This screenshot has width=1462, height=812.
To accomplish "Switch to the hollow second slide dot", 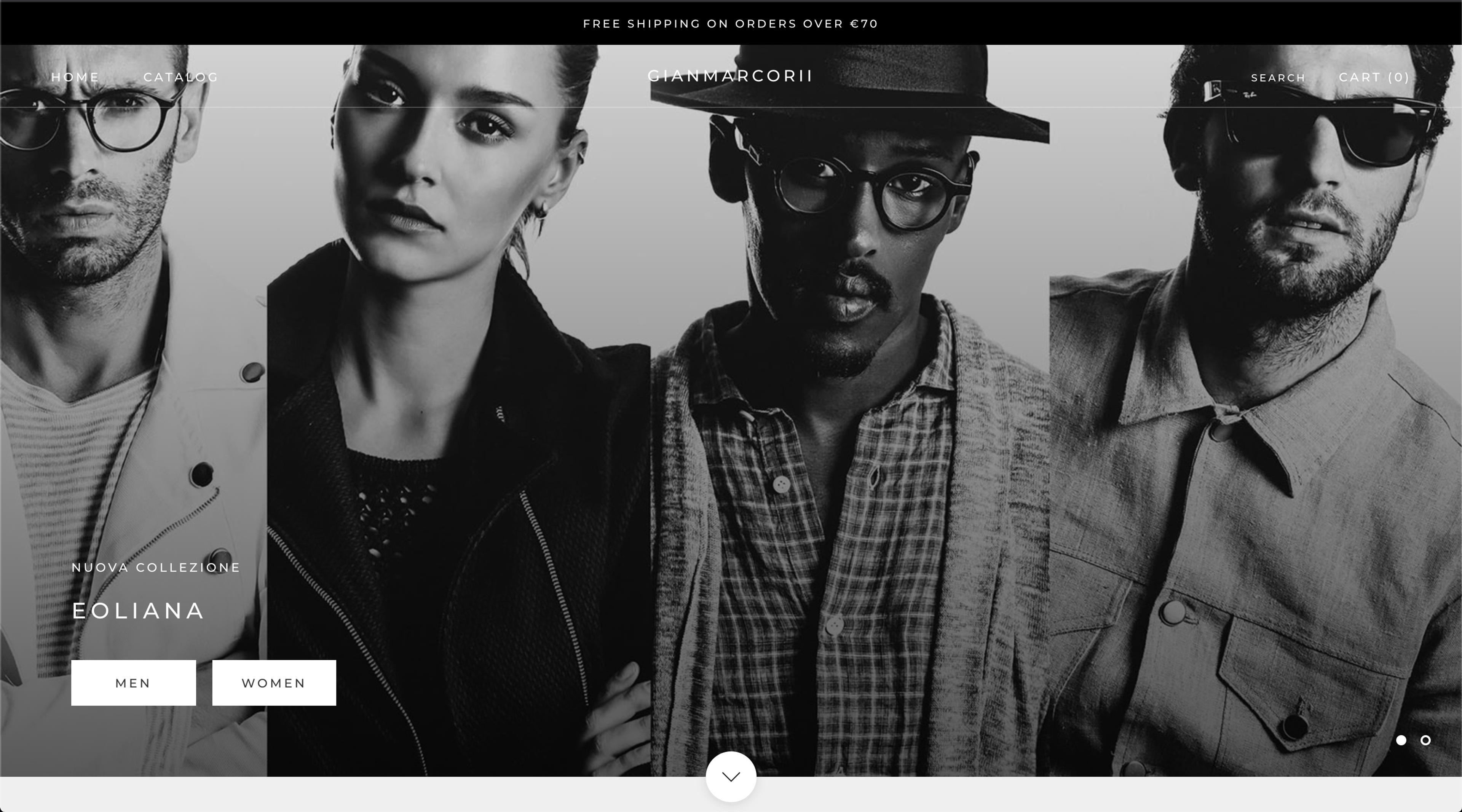I will (x=1426, y=740).
